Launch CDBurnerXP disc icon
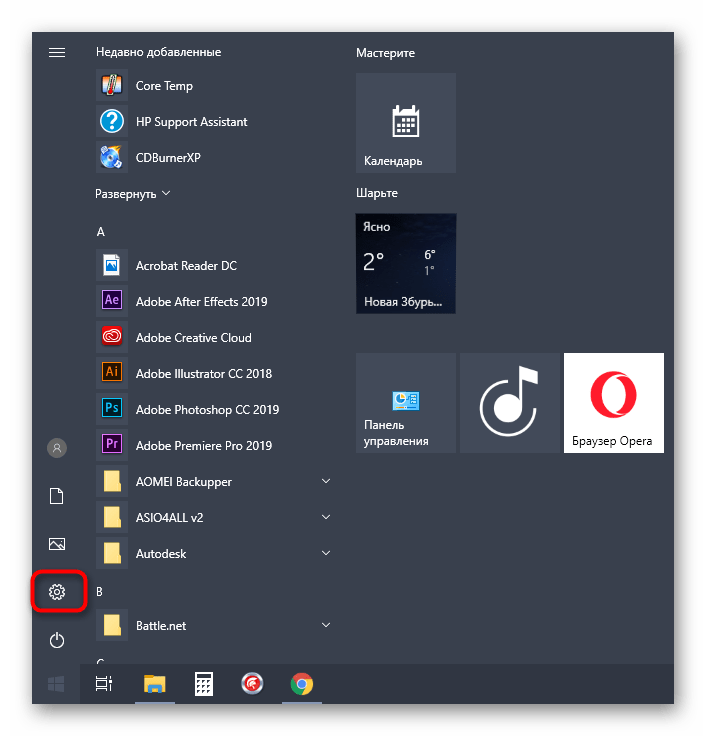Screen dimensions: 706x736 pyautogui.click(x=112, y=157)
